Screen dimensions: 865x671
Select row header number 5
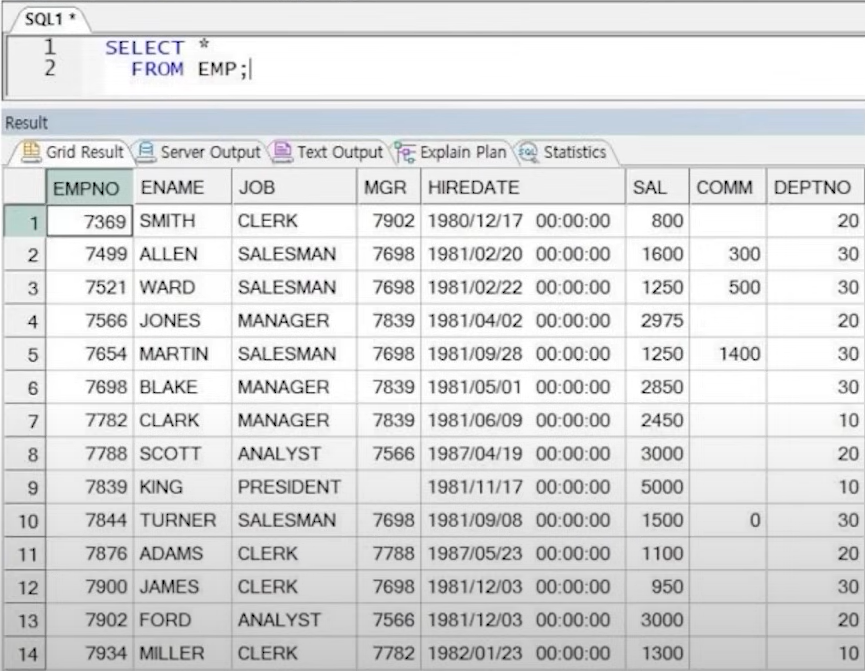(x=25, y=354)
